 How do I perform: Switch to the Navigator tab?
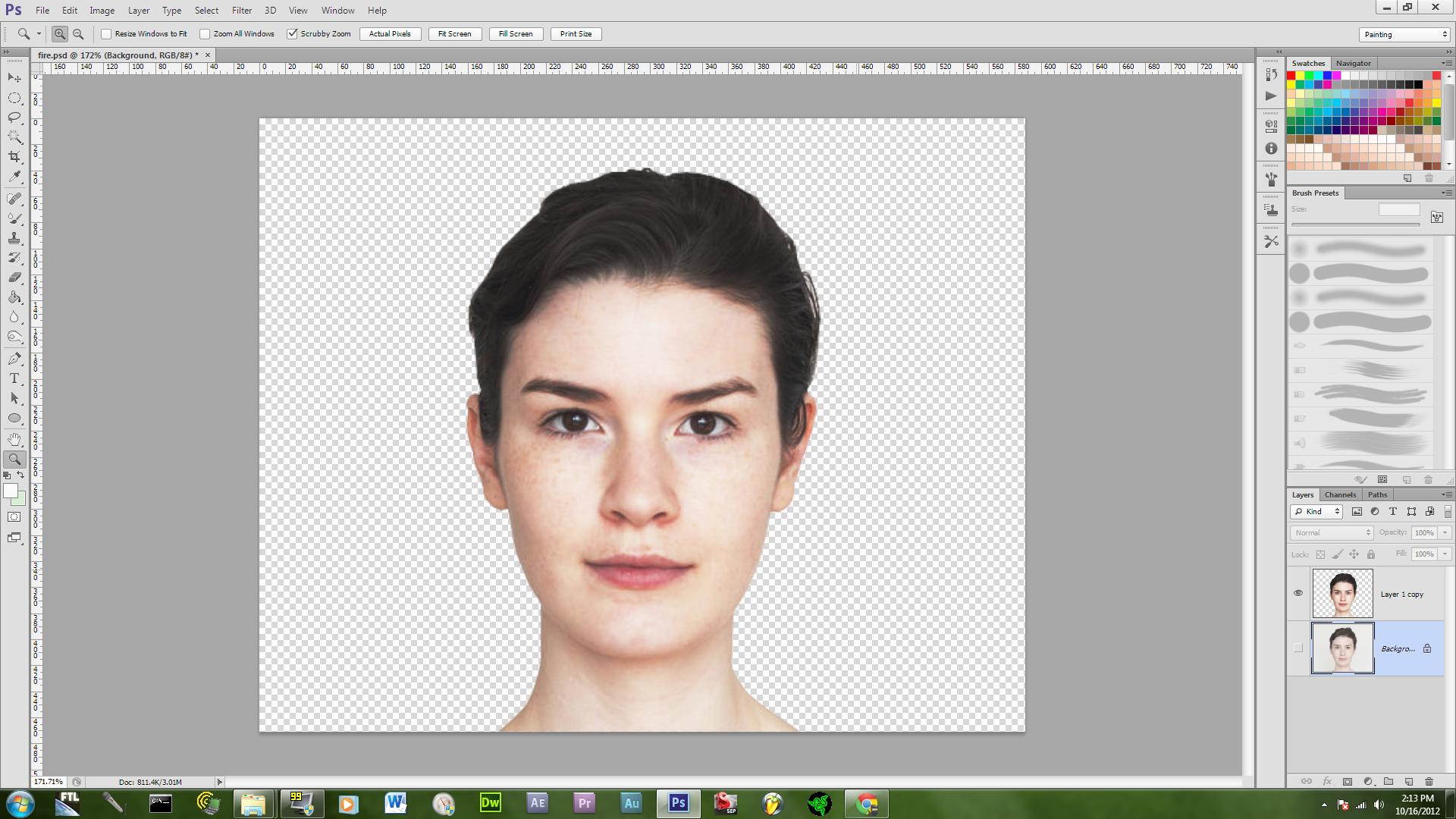1353,64
